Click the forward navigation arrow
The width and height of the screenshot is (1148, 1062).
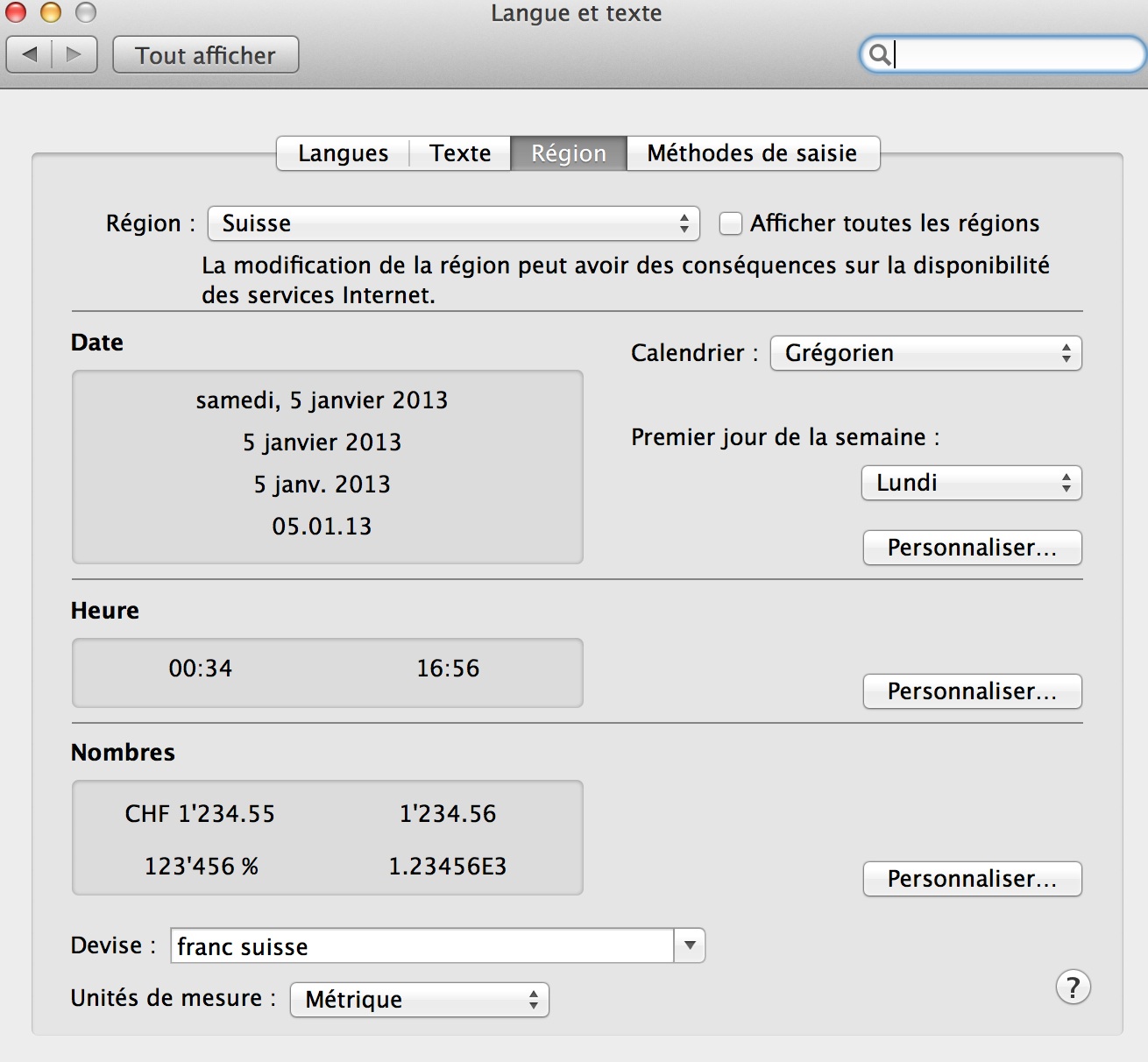tap(74, 54)
